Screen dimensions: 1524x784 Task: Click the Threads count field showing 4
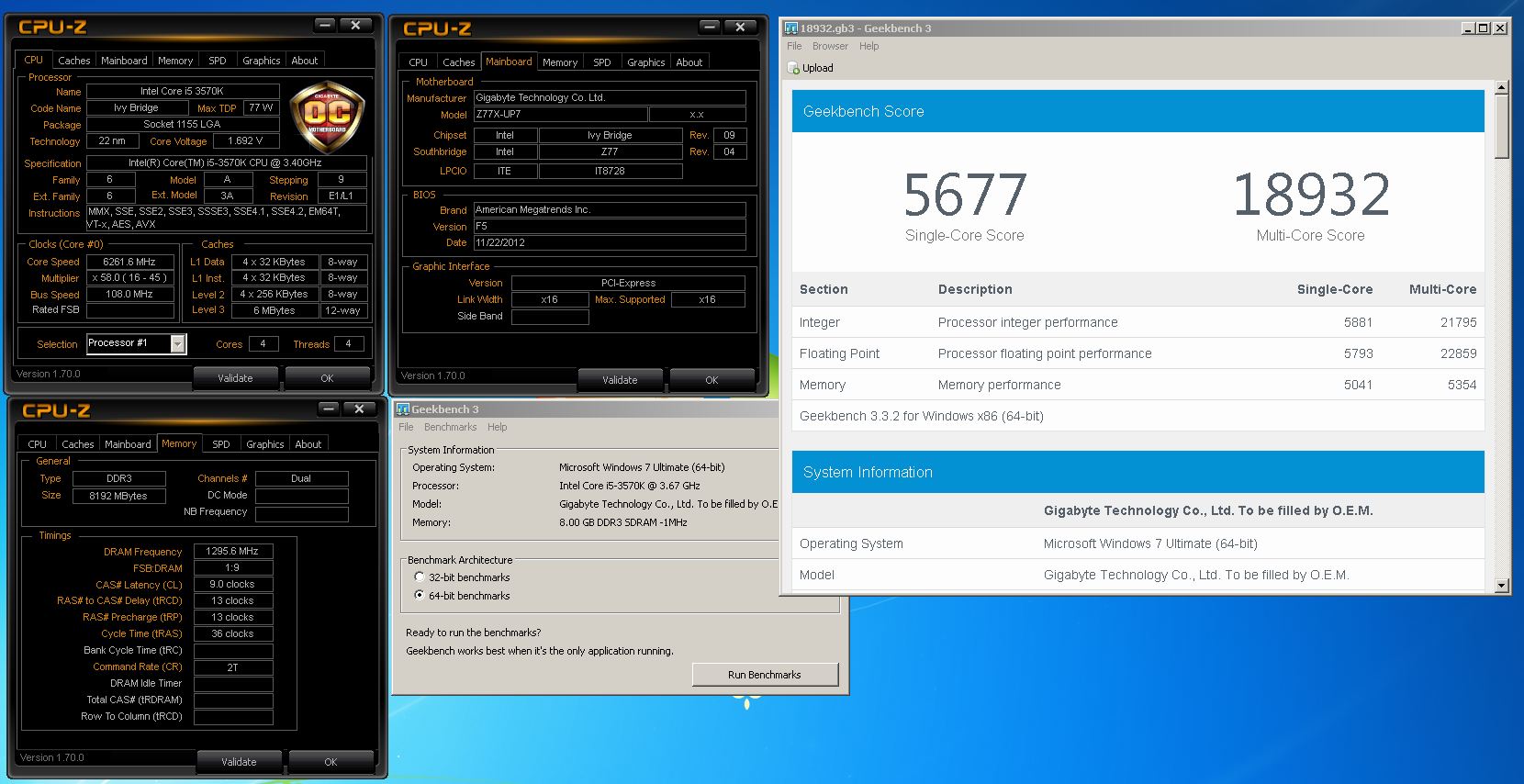coord(348,344)
